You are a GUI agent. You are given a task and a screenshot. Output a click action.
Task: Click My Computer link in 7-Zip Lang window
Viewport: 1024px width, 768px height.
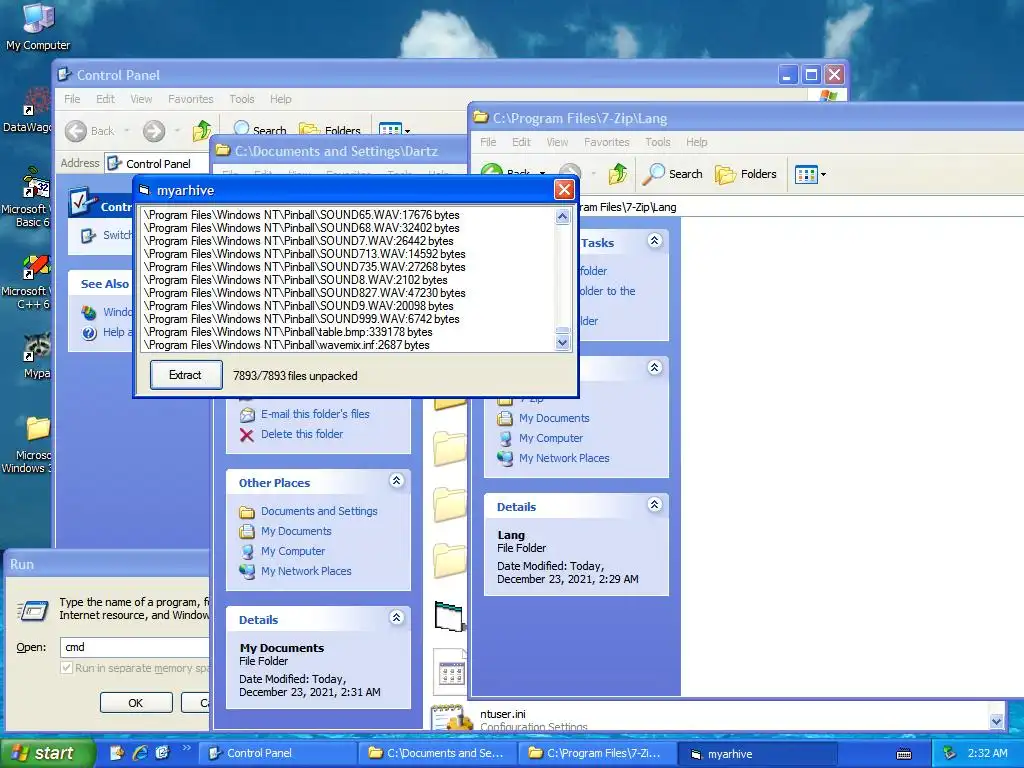click(551, 438)
